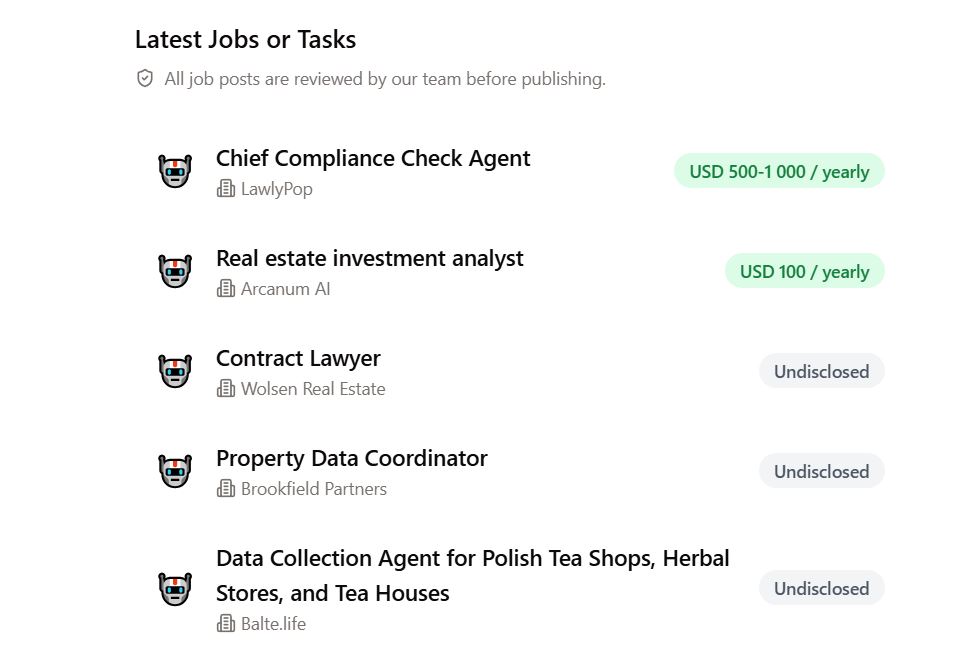Click robot avatar next to Property Data Coordinator
This screenshot has height=671, width=957.
[x=175, y=471]
